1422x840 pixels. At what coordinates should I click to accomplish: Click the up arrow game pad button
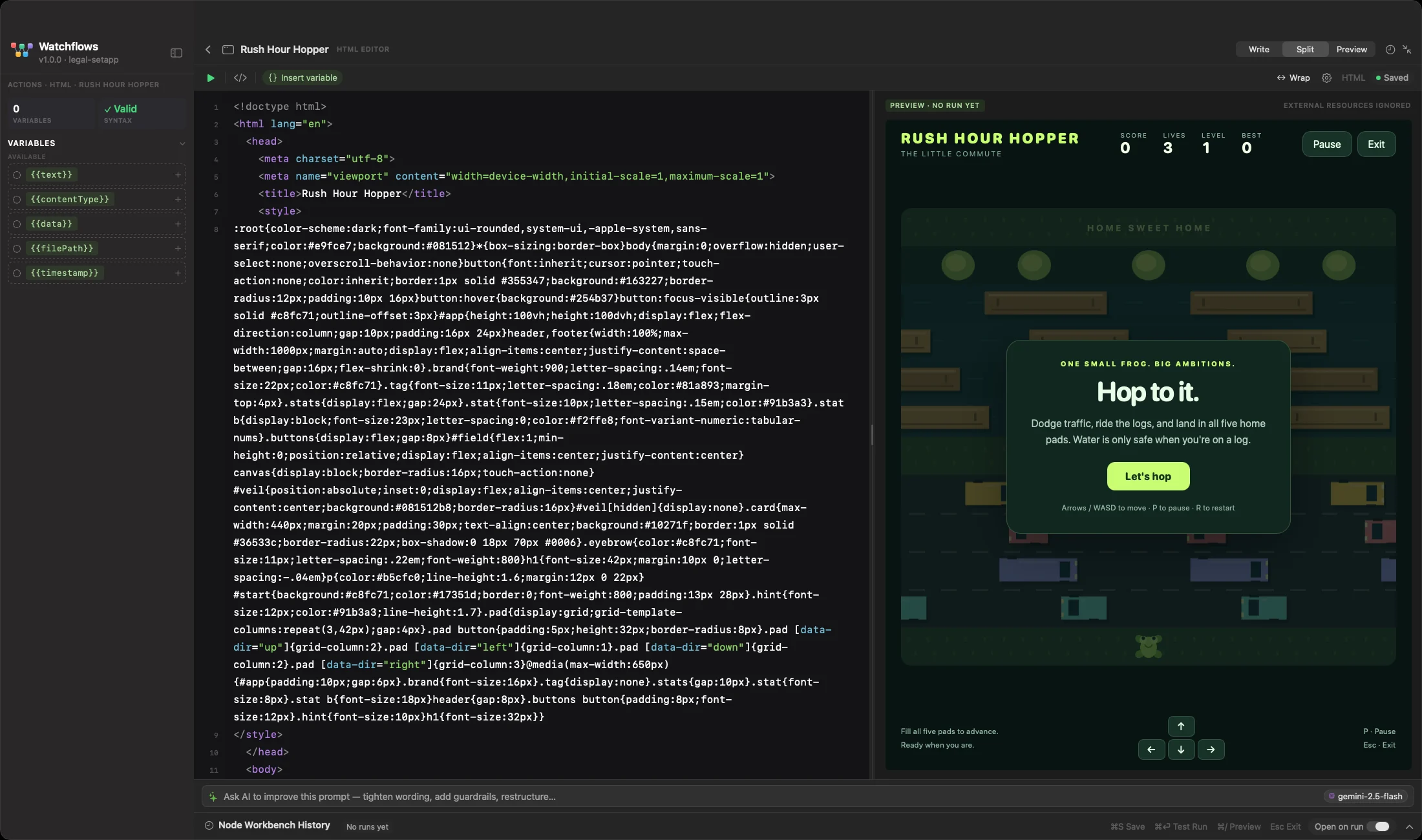click(1181, 726)
